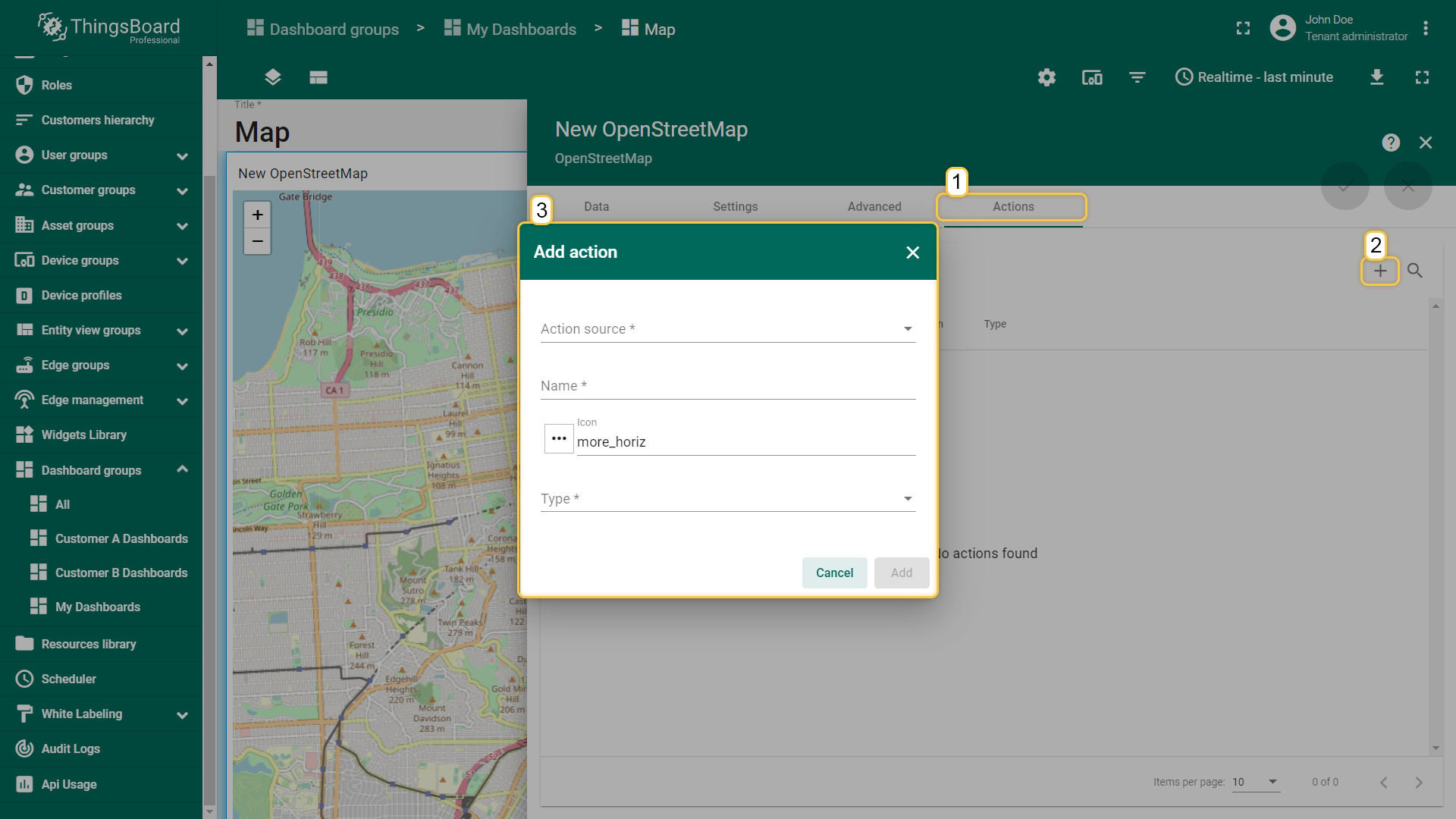Go to My Dashboards breadcrumb
The width and height of the screenshot is (1456, 819).
[x=510, y=29]
